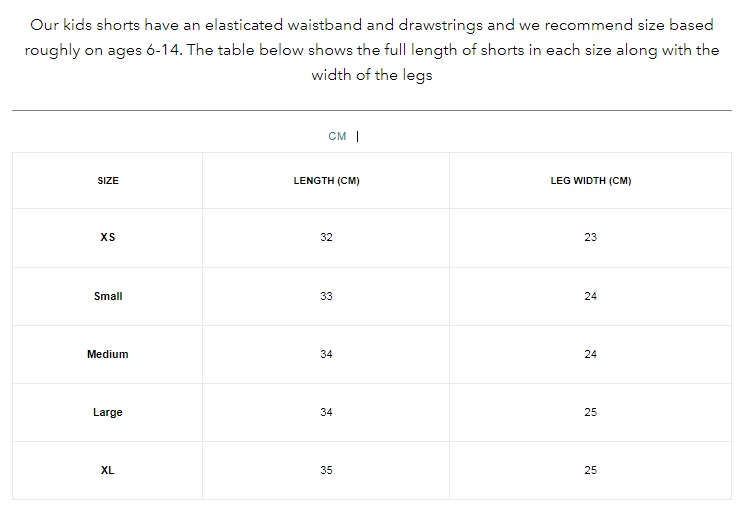Screen dimensions: 747x509
Task: Select Large length value 34
Action: 326,412
